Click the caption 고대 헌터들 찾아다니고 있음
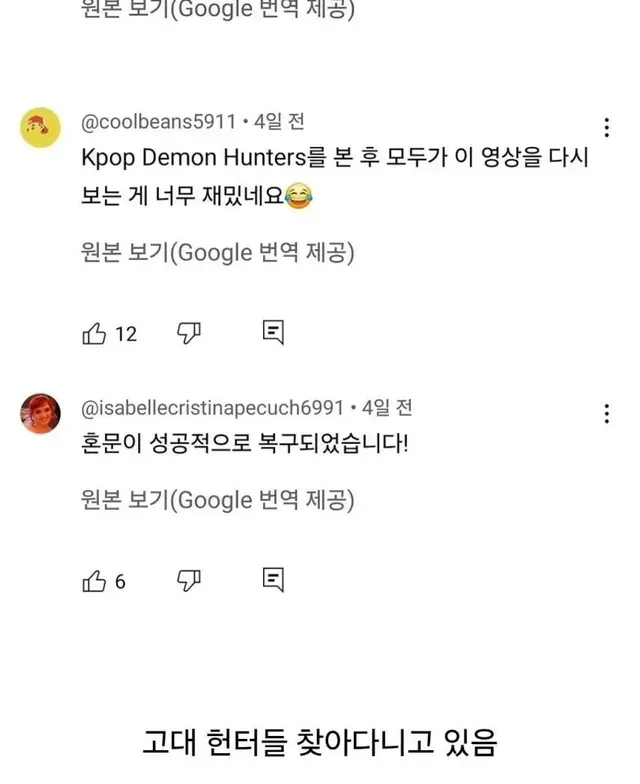The height and width of the screenshot is (784, 640). (318, 743)
